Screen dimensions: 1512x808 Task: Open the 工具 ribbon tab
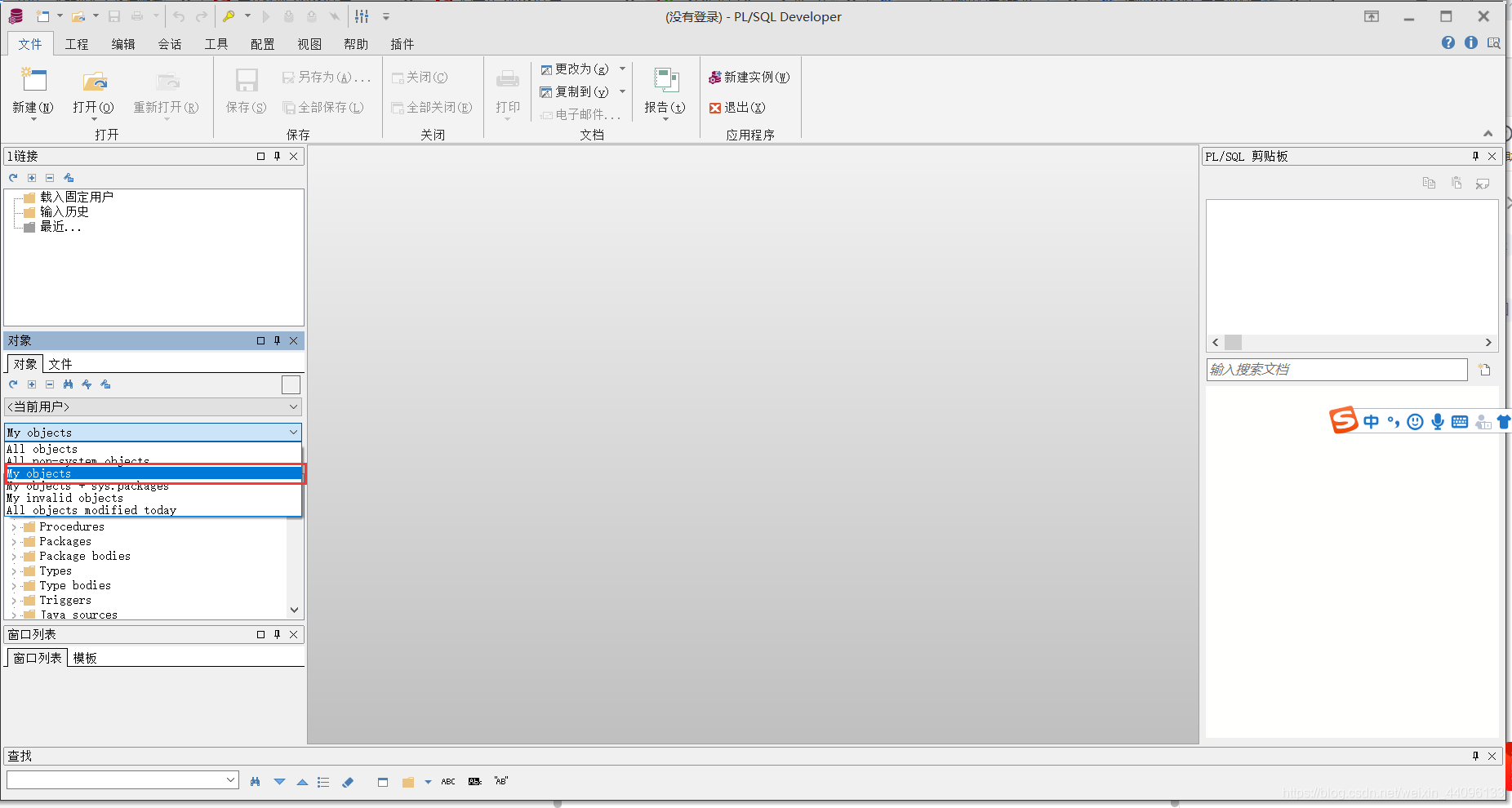pos(216,44)
